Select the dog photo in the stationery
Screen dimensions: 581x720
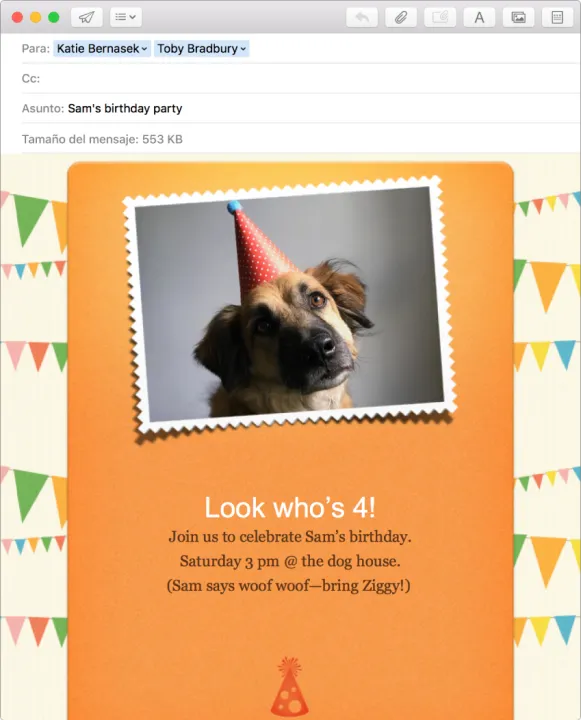click(289, 304)
